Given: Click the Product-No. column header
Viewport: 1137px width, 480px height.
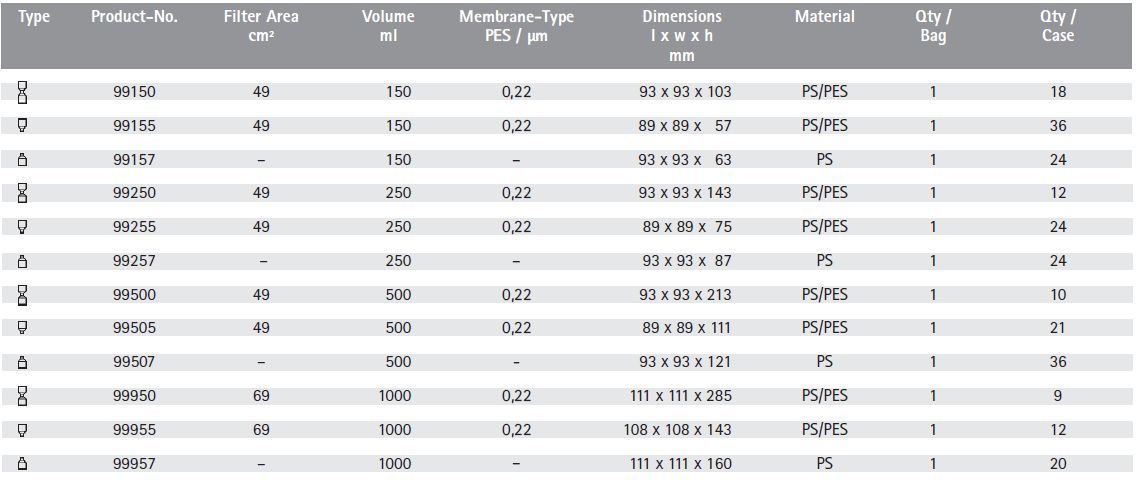Looking at the screenshot, I should point(134,17).
